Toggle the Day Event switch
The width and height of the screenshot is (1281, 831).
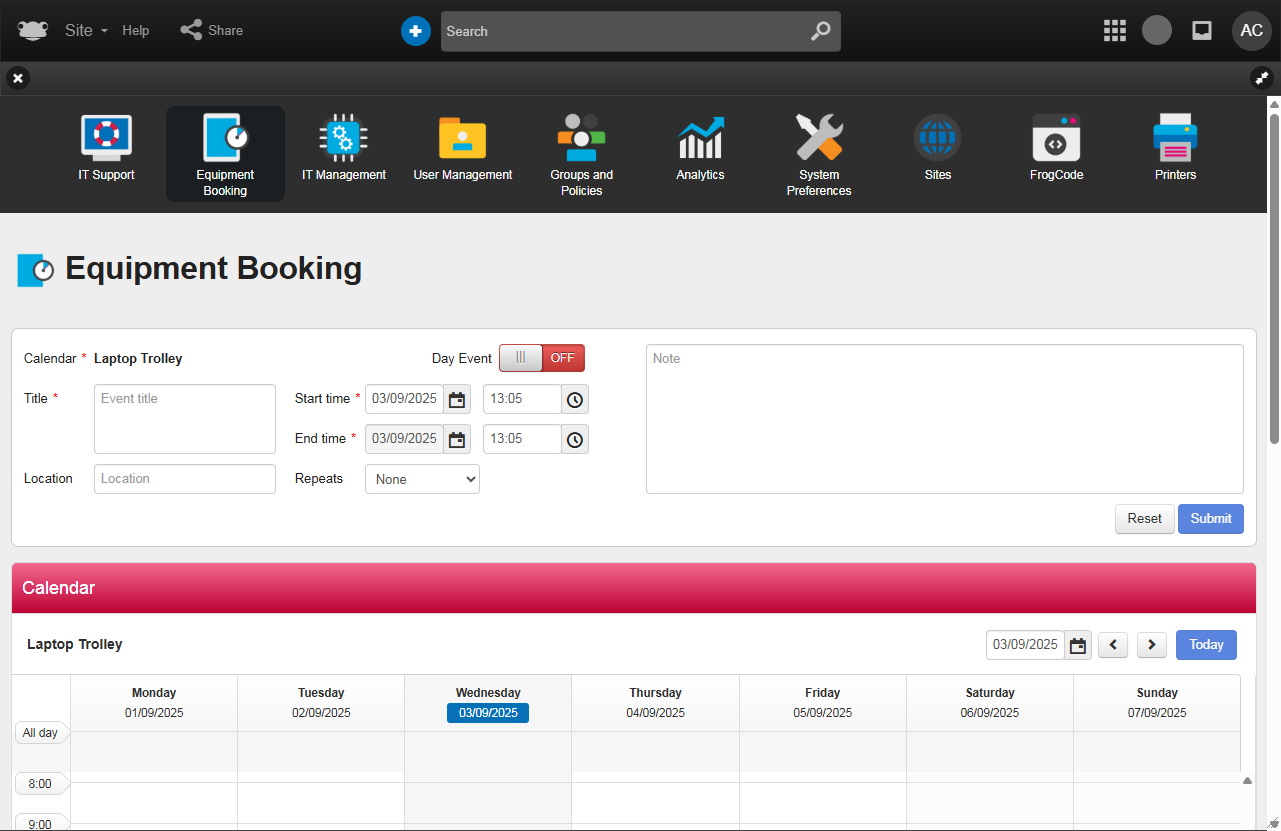click(541, 358)
